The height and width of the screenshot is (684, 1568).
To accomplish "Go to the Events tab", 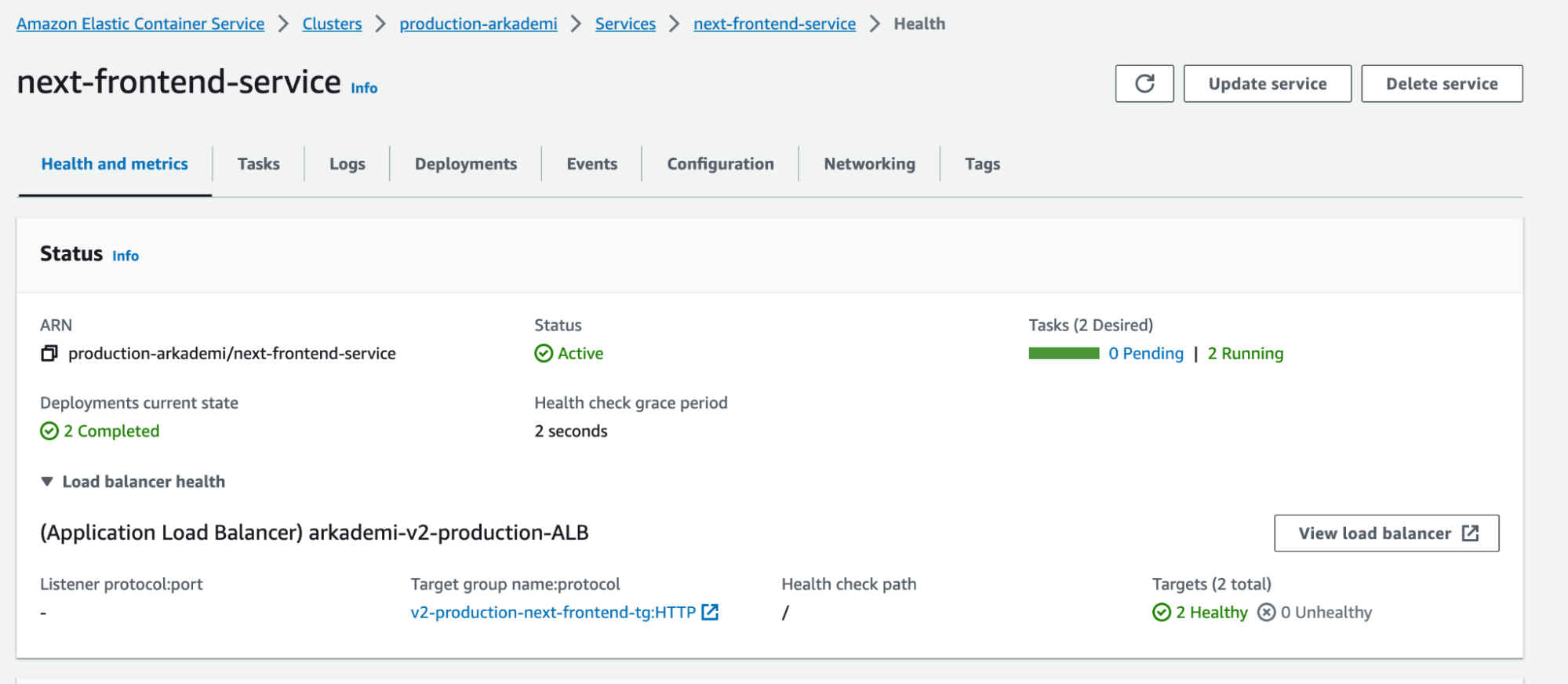I will pos(591,164).
